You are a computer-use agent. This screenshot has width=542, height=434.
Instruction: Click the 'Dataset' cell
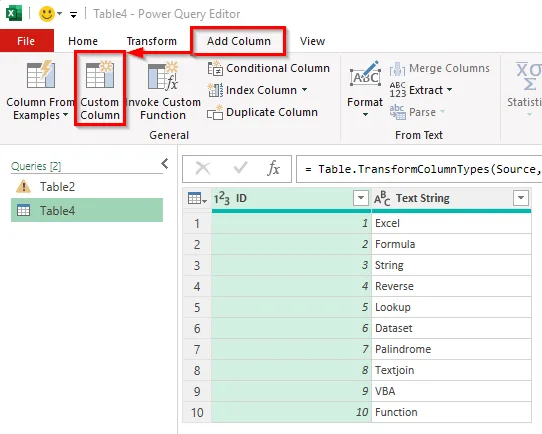click(x=451, y=328)
